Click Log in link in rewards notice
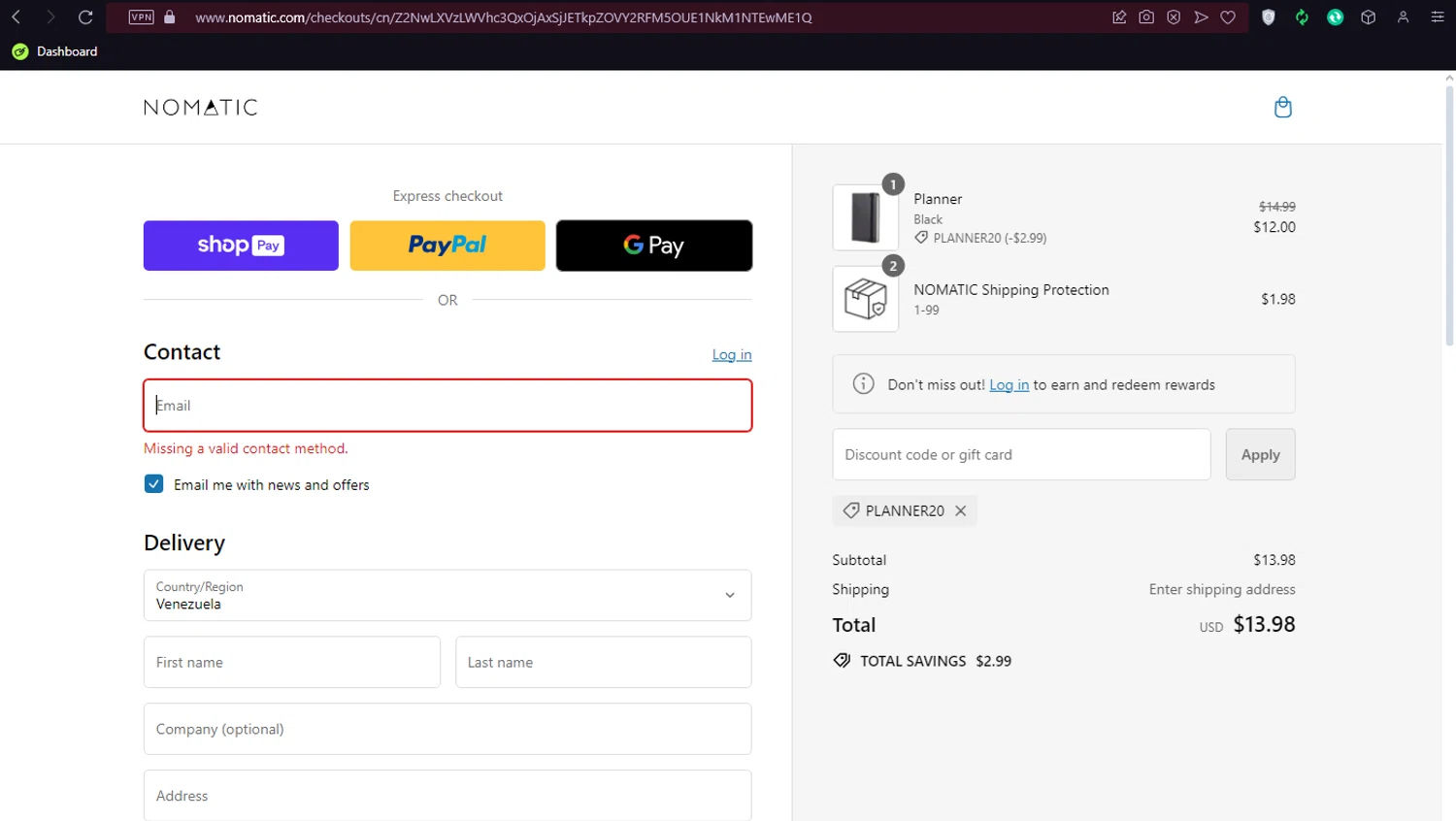Screen dimensions: 1456x821 coord(1009,385)
